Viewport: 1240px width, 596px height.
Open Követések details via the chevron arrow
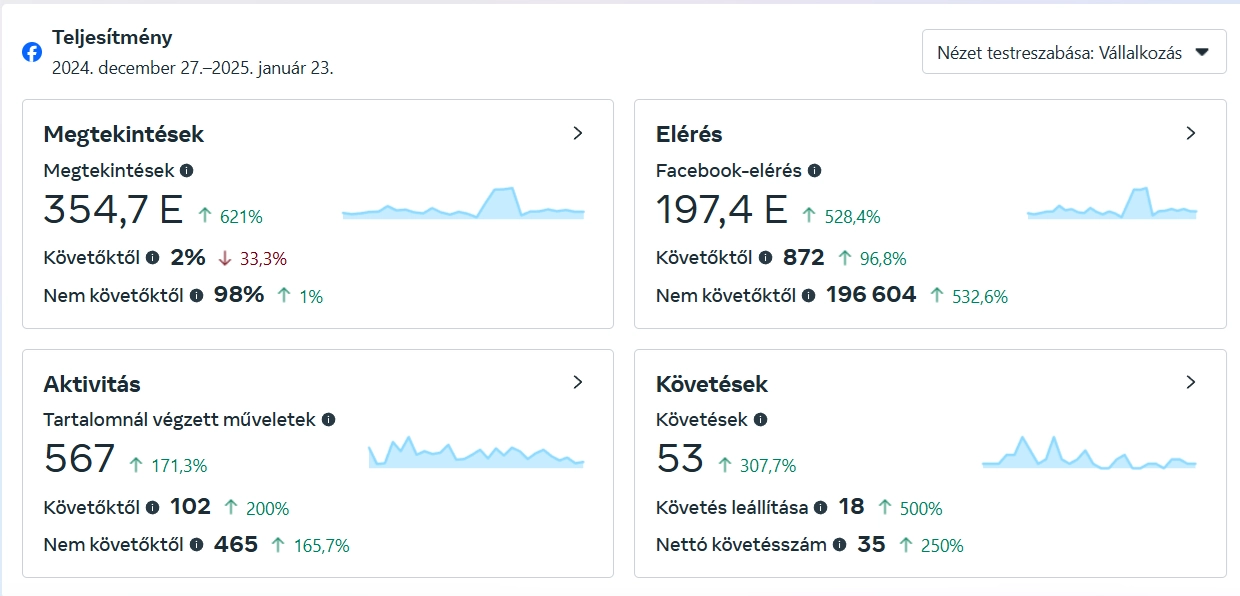coord(1190,382)
